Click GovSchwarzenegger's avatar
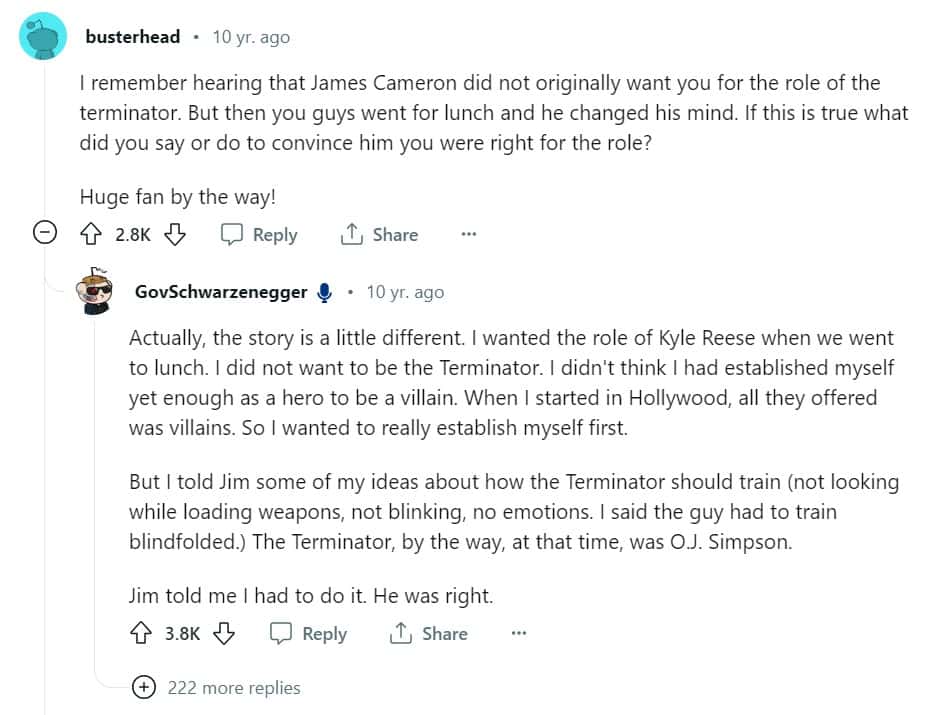 [x=95, y=291]
